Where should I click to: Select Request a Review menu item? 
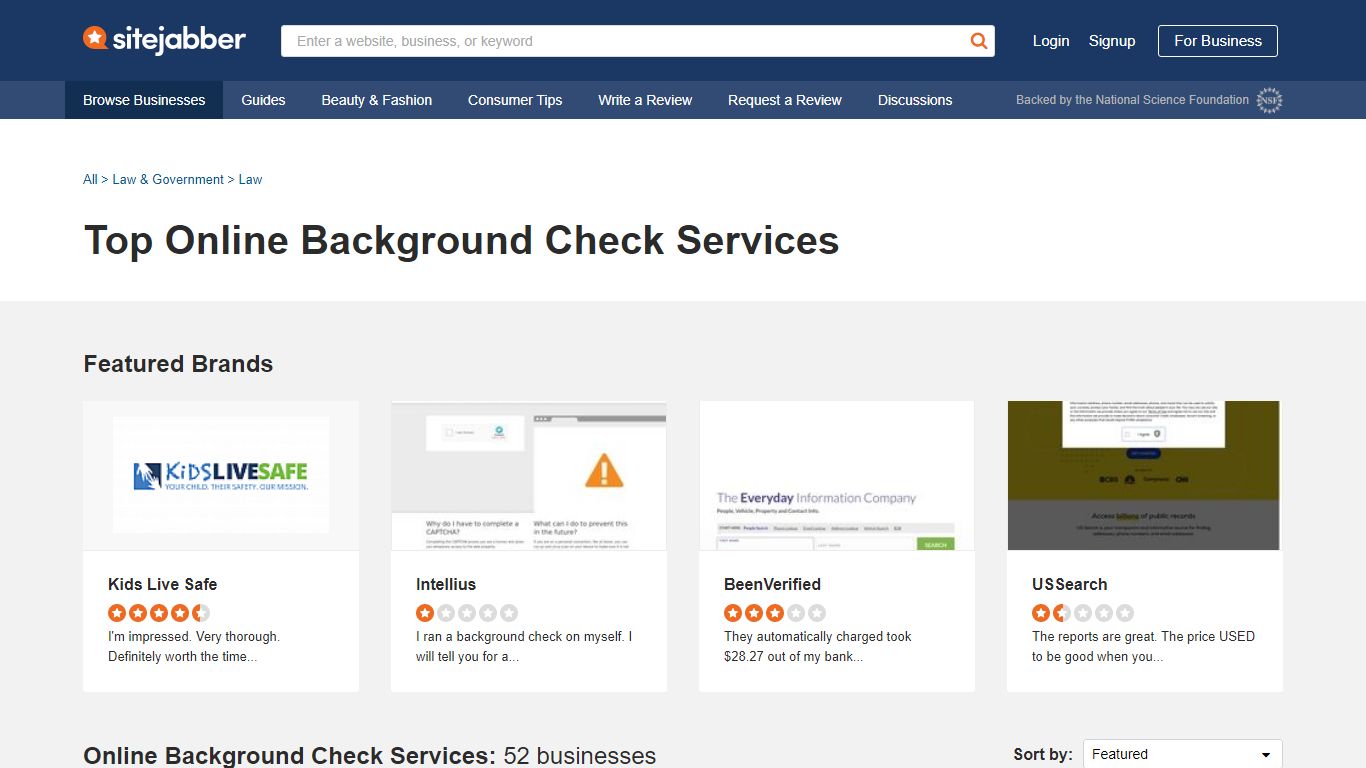click(x=785, y=100)
